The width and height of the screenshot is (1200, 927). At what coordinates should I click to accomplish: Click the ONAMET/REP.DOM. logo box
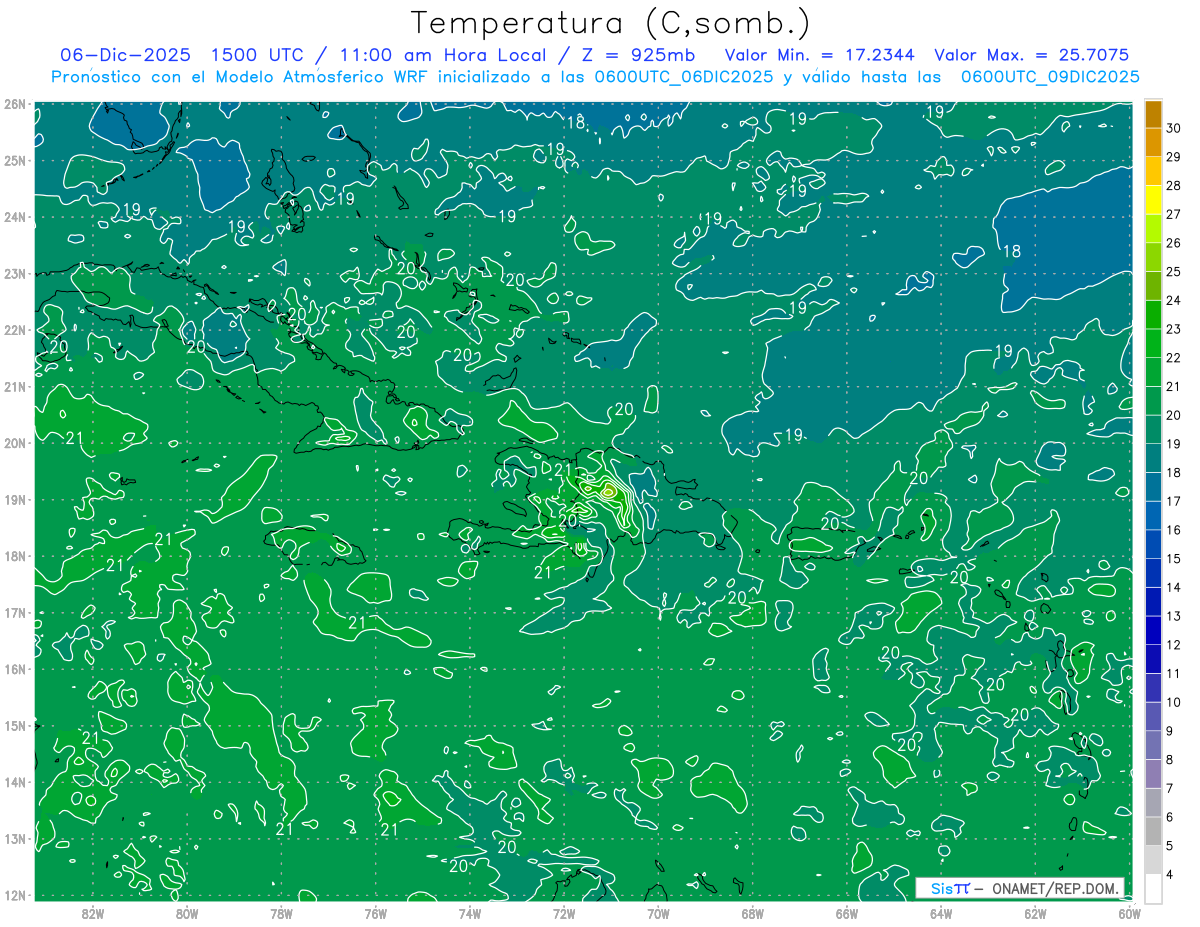click(x=1019, y=888)
